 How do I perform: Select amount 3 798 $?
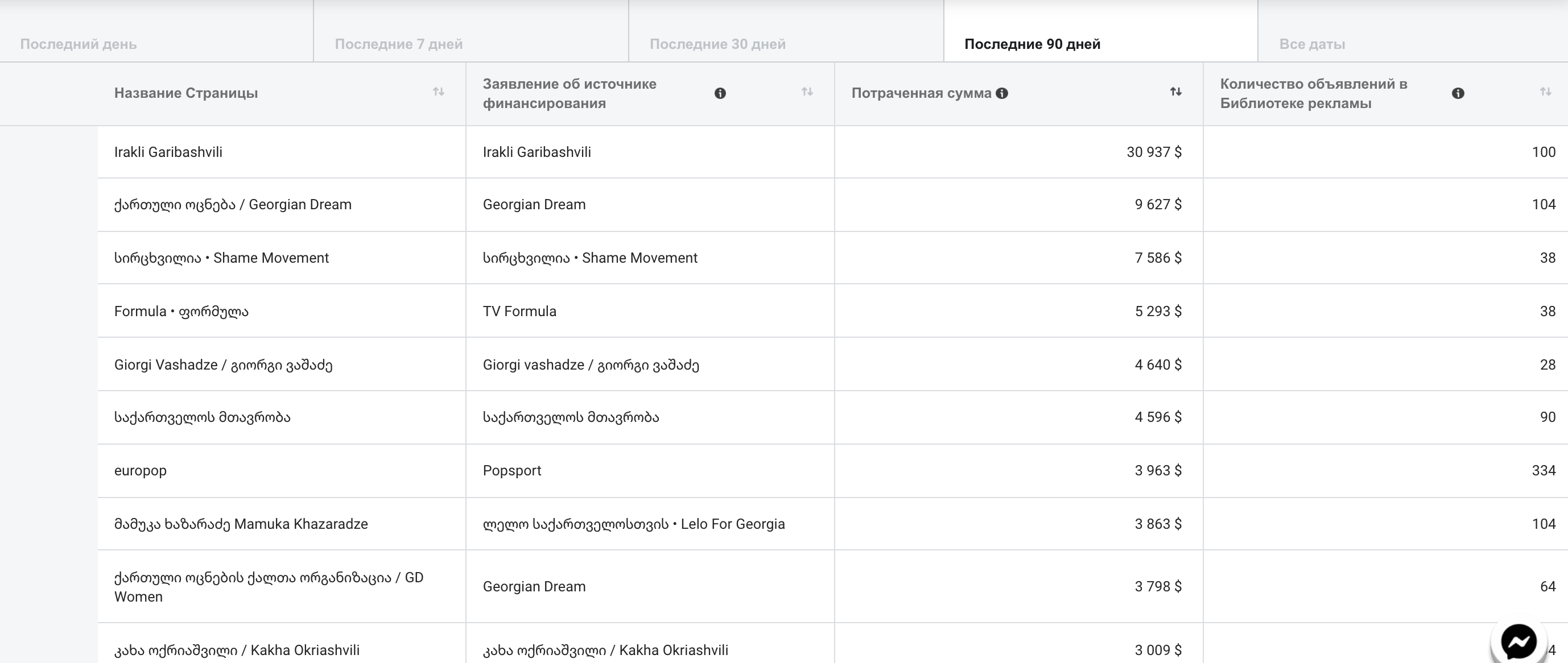[1158, 587]
